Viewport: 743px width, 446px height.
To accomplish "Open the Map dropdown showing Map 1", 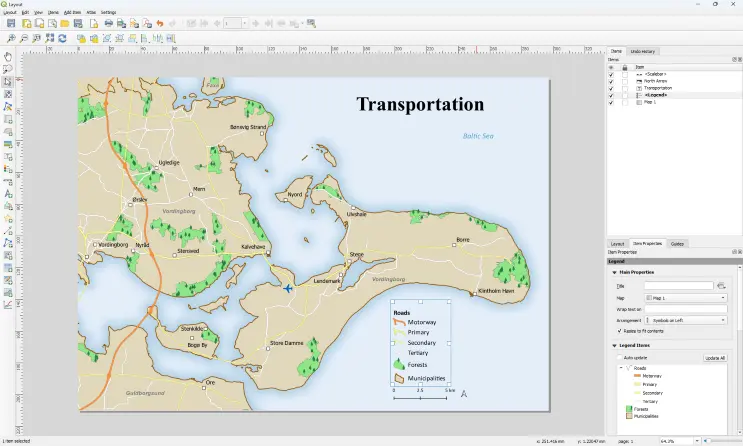I will [x=686, y=298].
